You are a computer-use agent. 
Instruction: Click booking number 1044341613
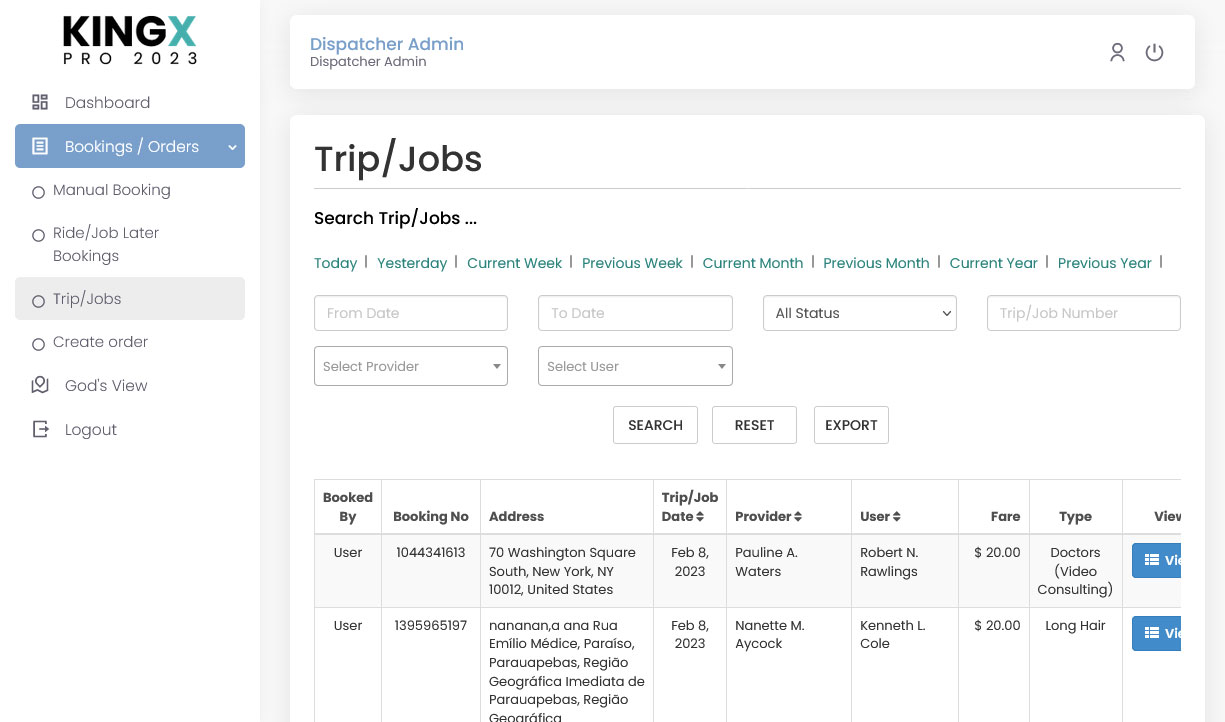tap(430, 553)
